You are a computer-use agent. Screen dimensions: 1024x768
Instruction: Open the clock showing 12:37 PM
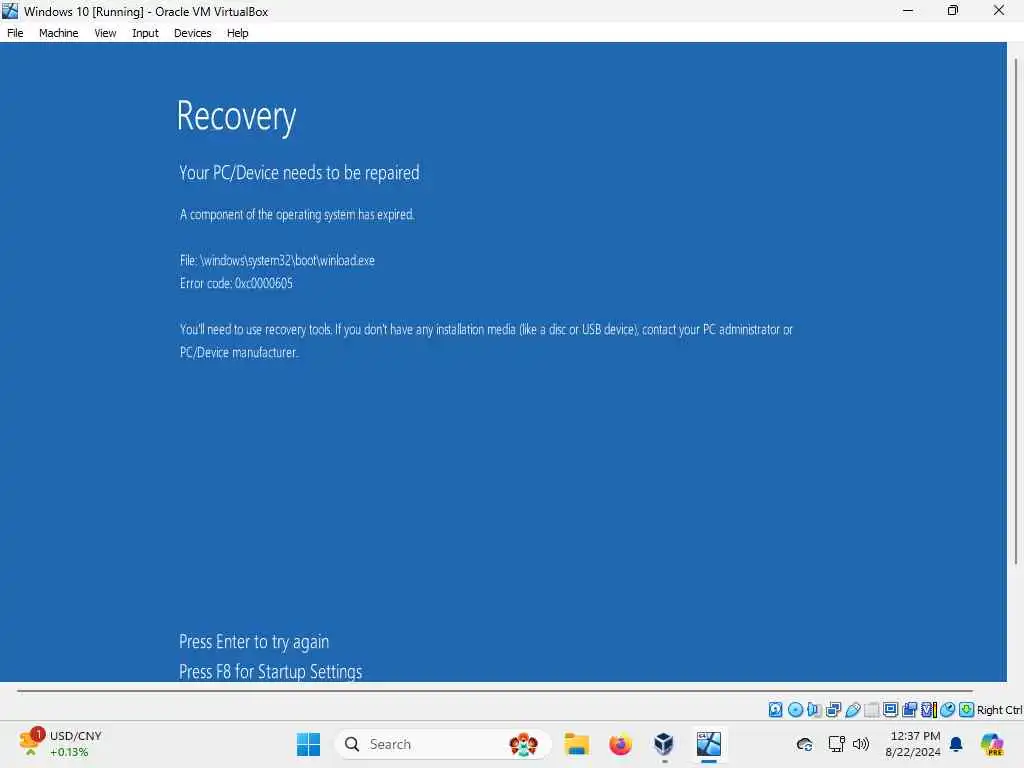(913, 744)
